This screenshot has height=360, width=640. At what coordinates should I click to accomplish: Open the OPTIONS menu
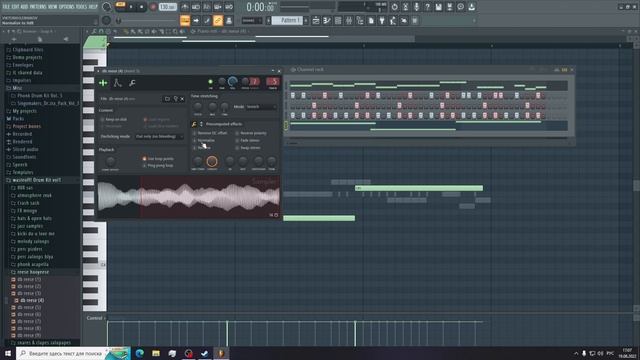pos(67,7)
